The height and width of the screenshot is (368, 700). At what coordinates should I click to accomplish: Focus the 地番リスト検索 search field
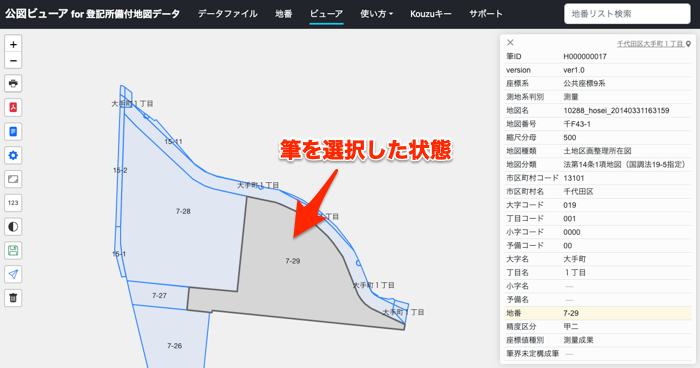[627, 14]
